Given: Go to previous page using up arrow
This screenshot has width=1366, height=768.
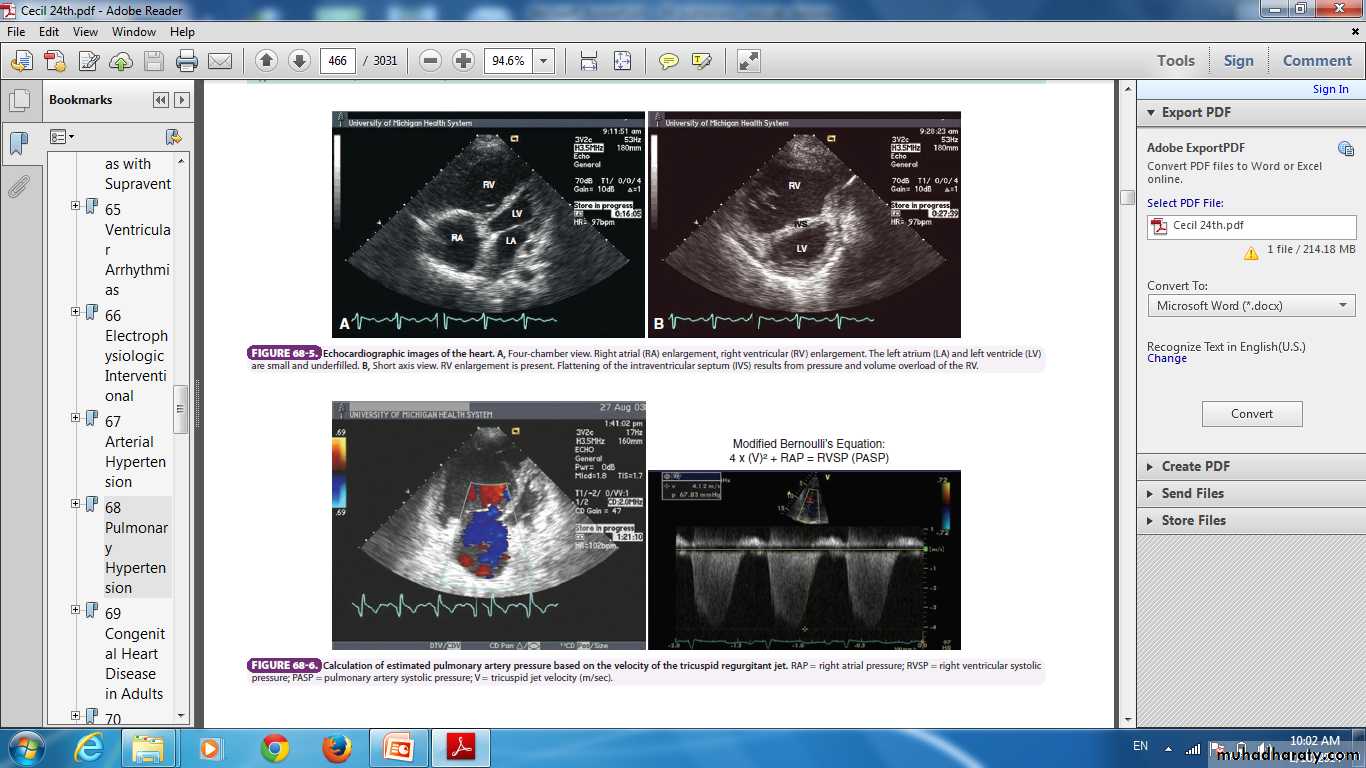Looking at the screenshot, I should (266, 61).
